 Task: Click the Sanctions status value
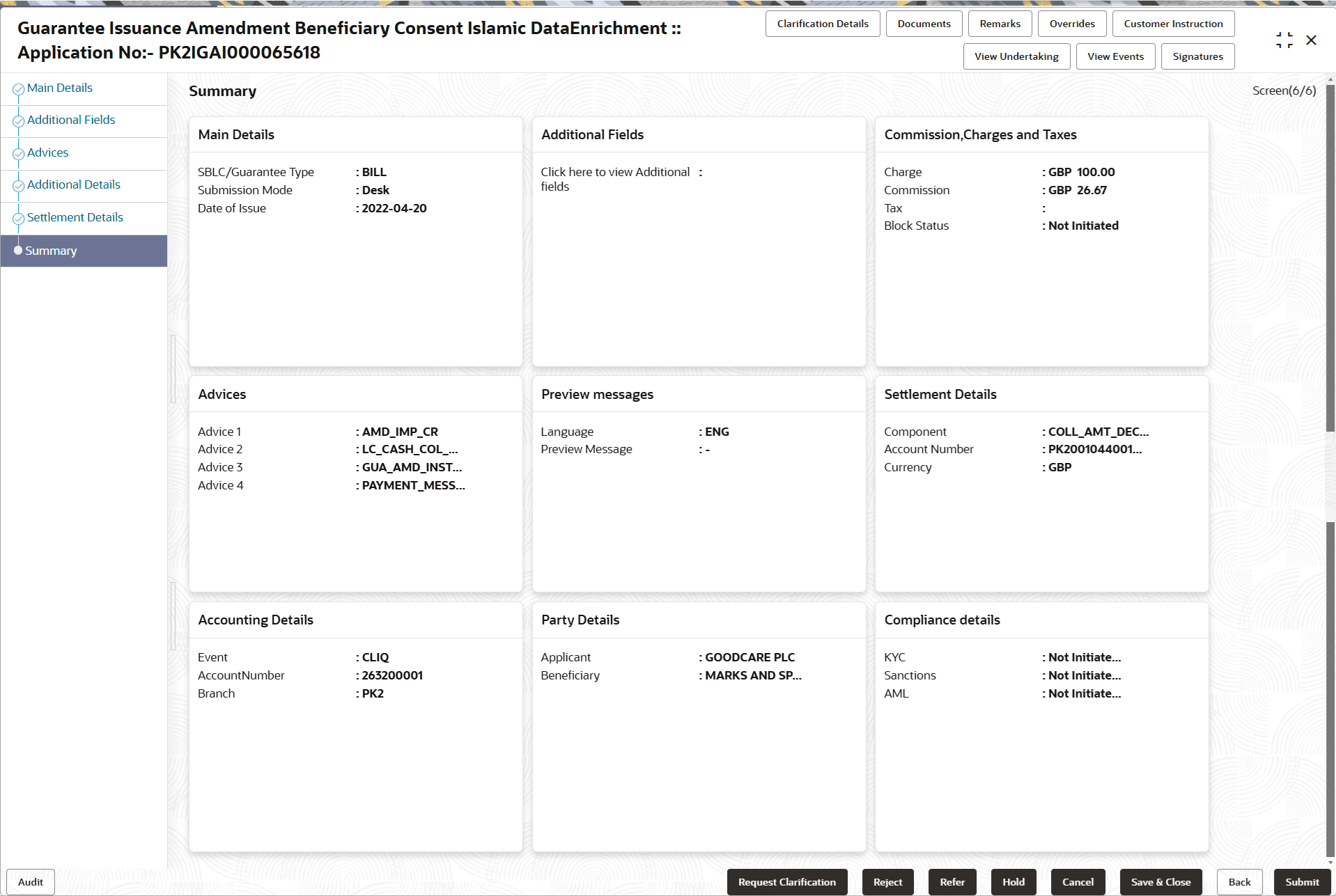pyautogui.click(x=1085, y=675)
